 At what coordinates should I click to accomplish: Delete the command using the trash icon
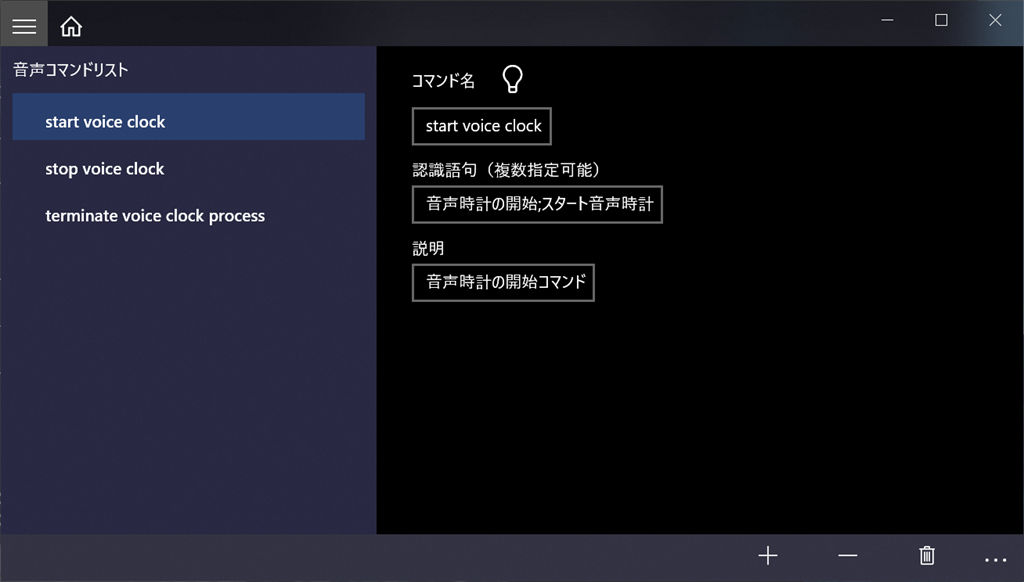[x=927, y=556]
